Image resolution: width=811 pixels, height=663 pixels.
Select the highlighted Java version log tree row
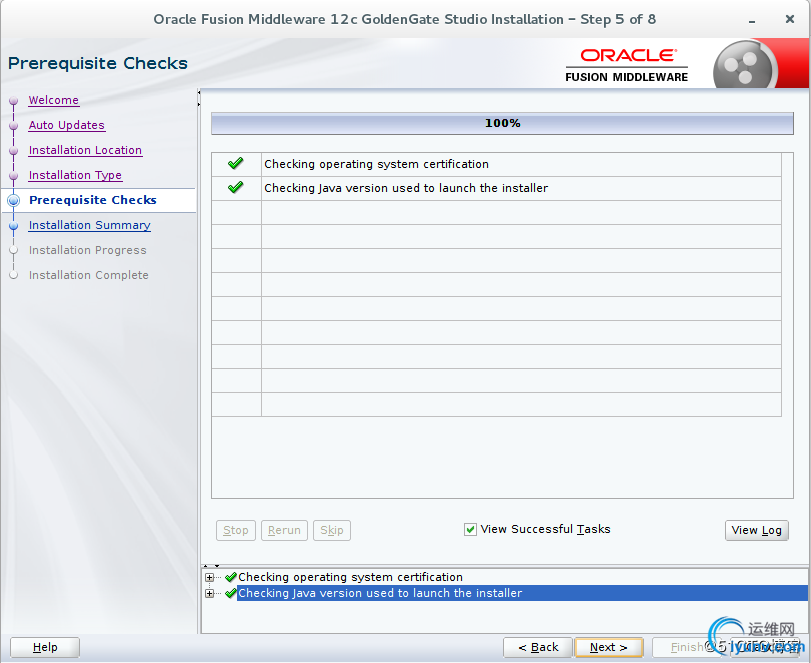522,593
